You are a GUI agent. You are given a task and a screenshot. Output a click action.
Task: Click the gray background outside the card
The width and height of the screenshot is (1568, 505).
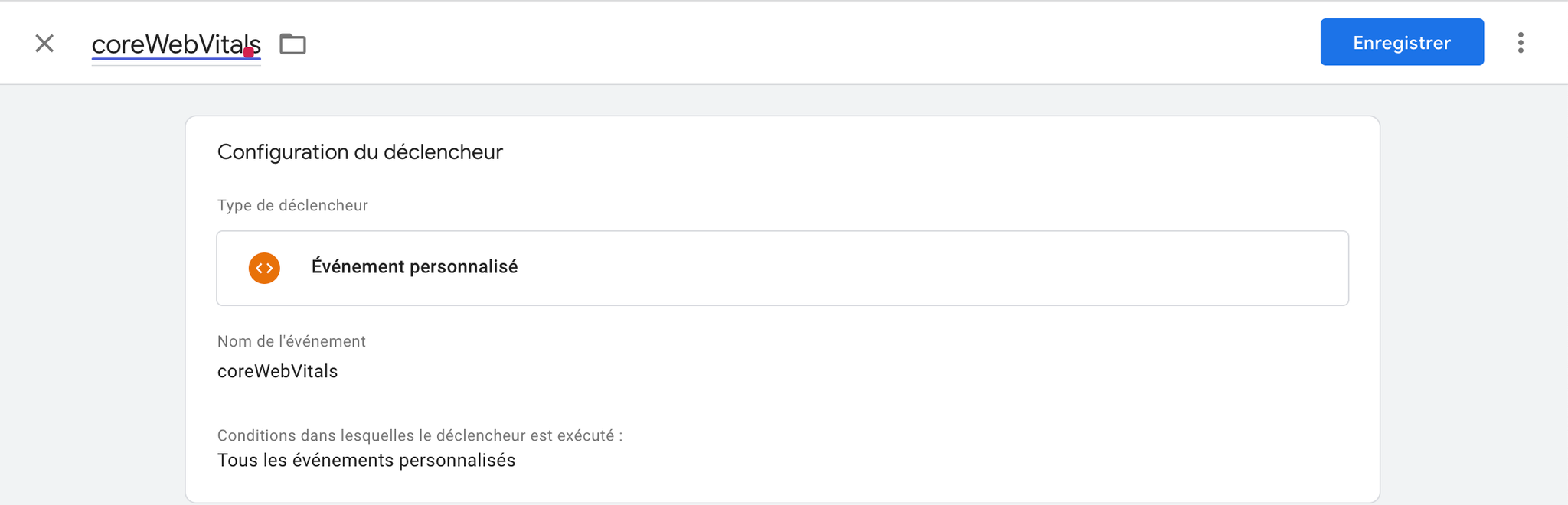tap(92, 306)
